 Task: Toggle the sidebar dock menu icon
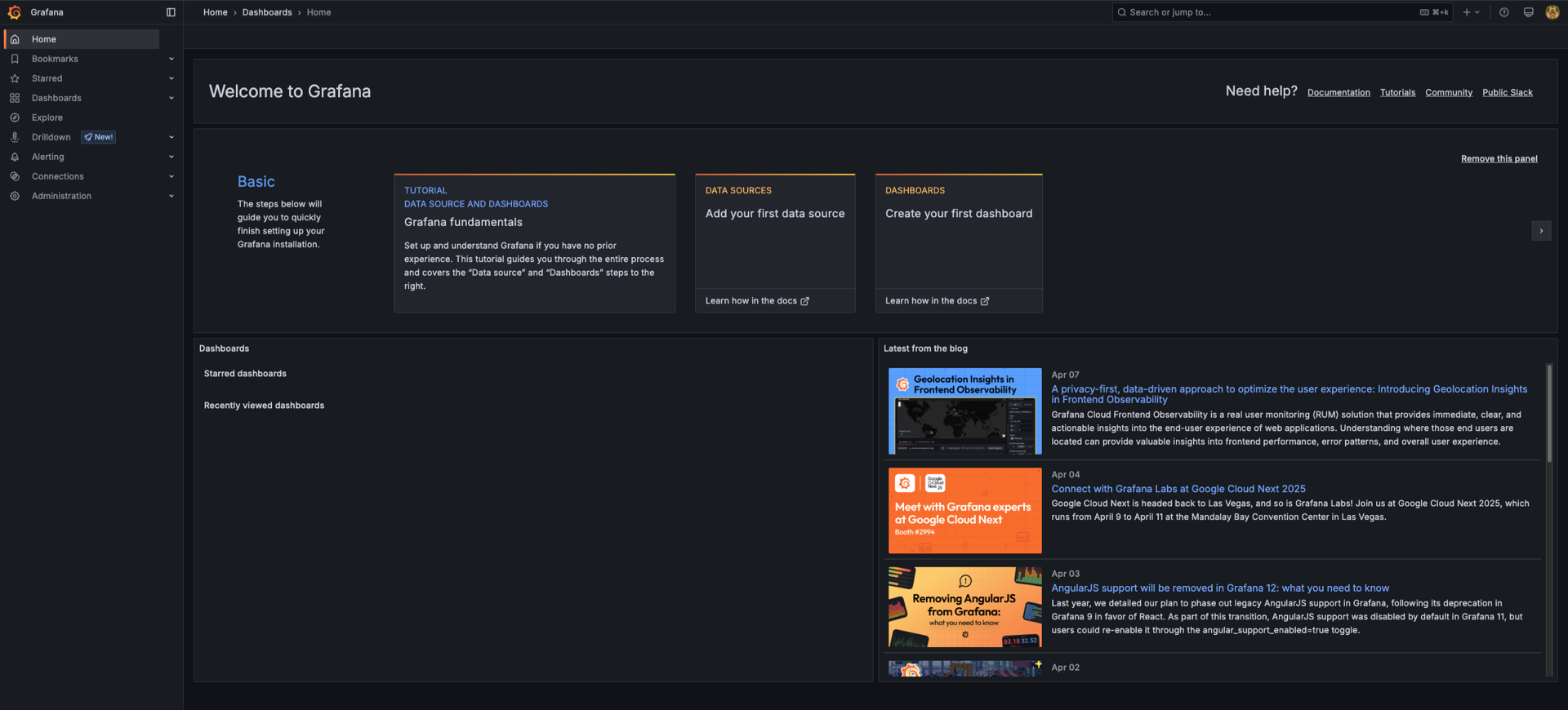[171, 12]
